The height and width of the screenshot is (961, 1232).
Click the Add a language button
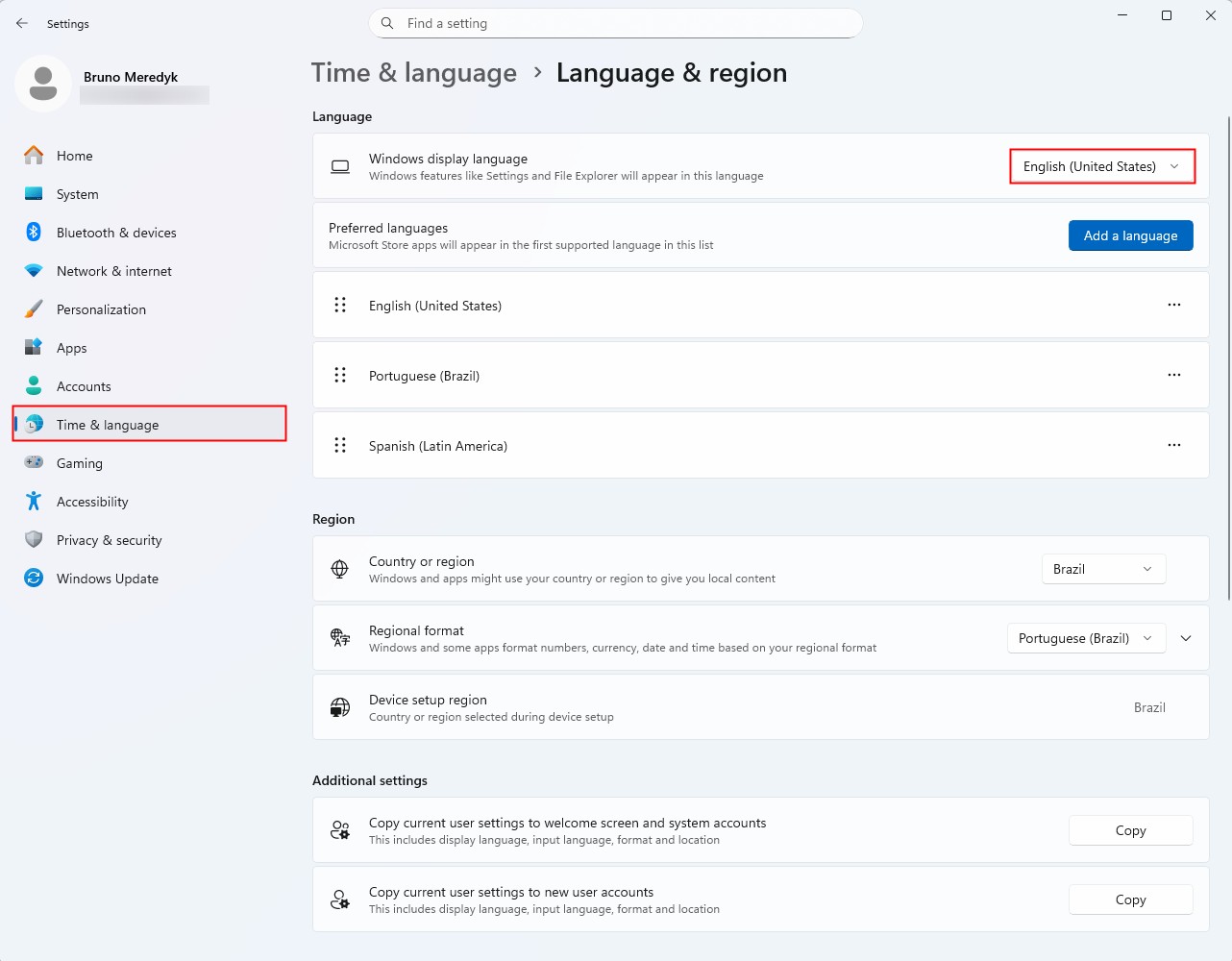click(1131, 235)
